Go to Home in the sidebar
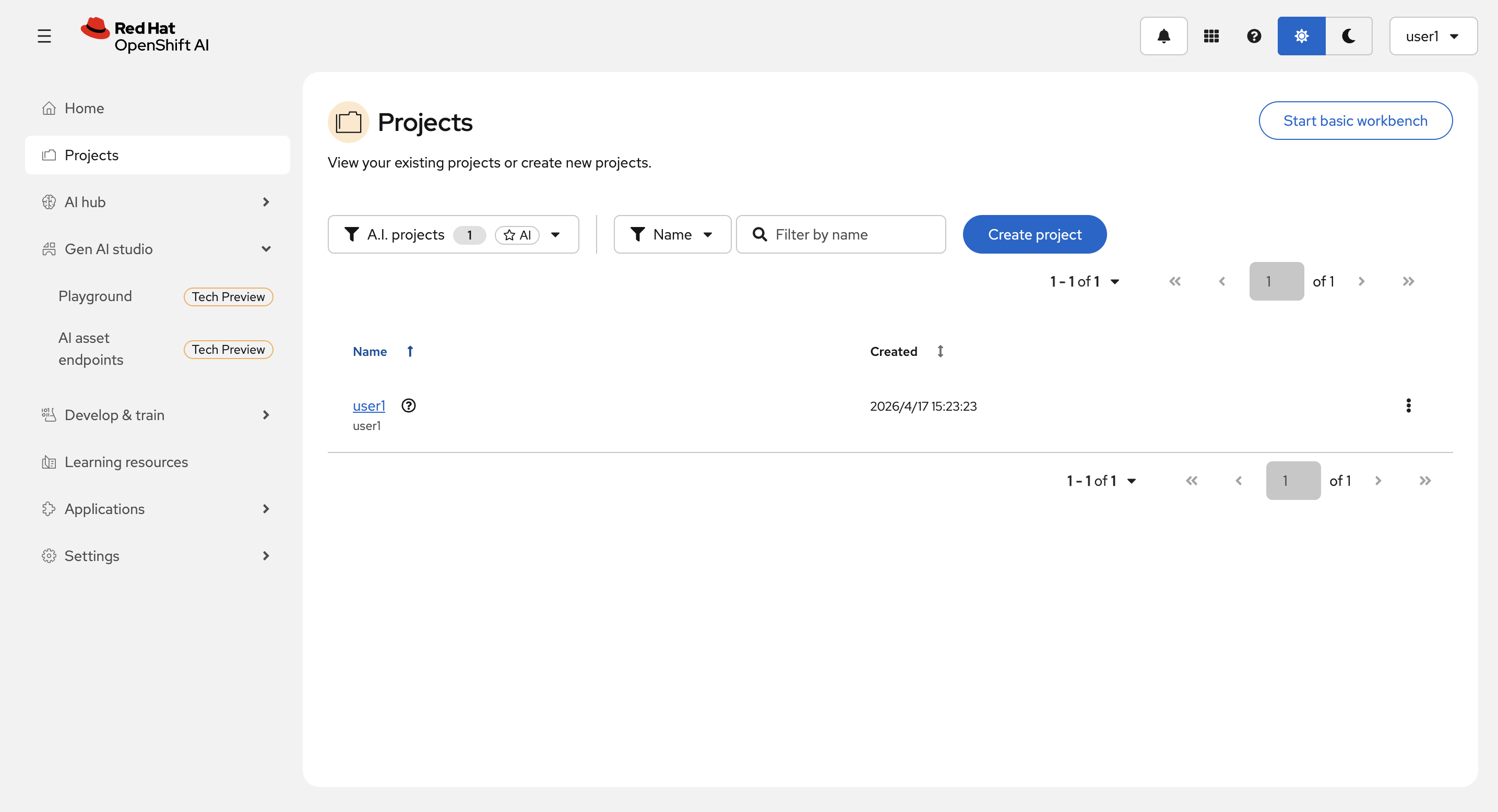This screenshot has width=1498, height=812. click(85, 108)
